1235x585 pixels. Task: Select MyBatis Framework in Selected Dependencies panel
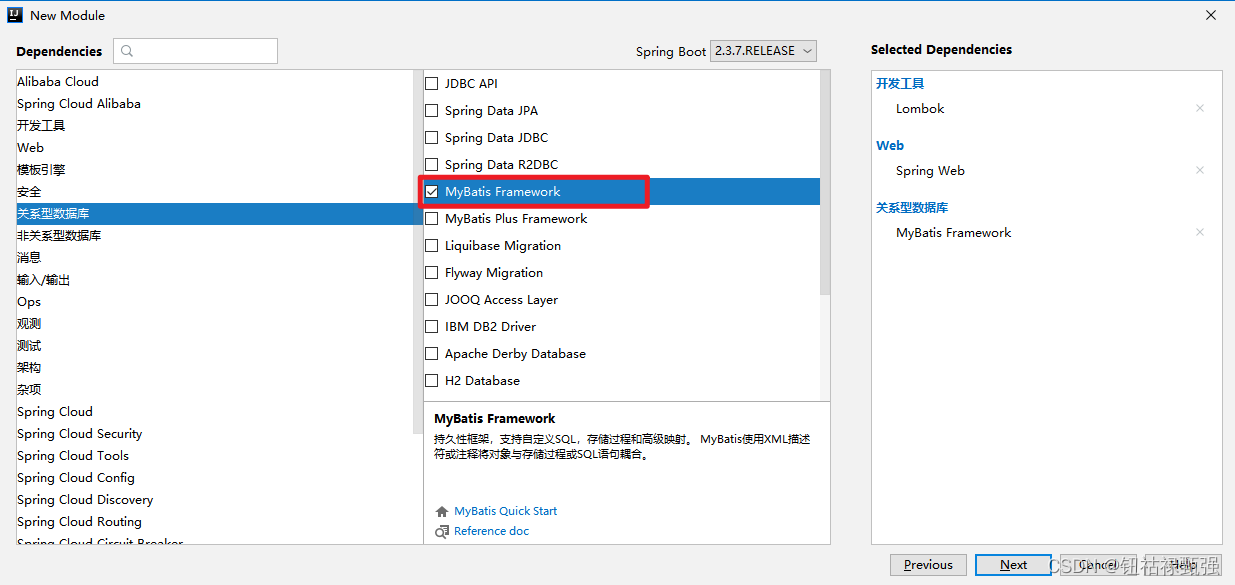point(954,232)
